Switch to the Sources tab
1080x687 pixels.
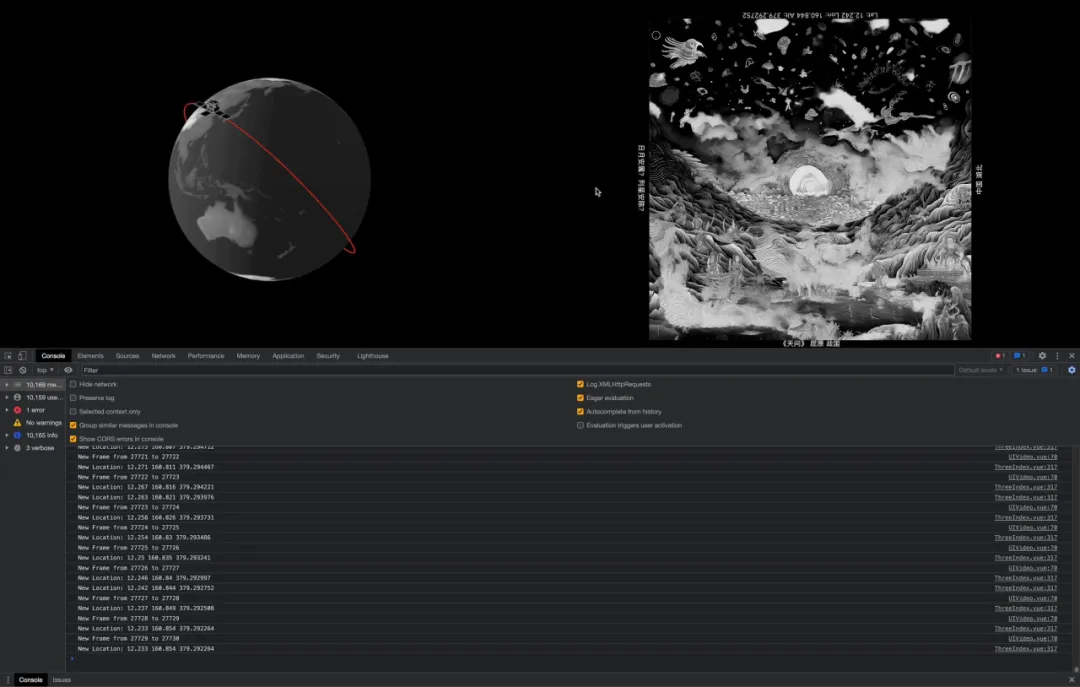click(x=127, y=356)
